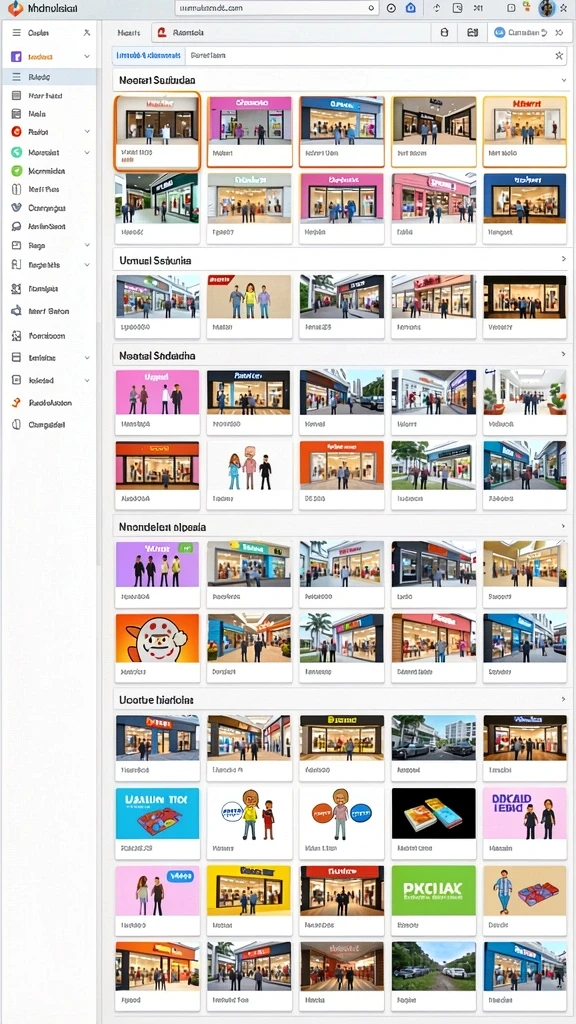576x1024 pixels.
Task: Click the teal circular arrow sidebar icon
Action: [16, 152]
